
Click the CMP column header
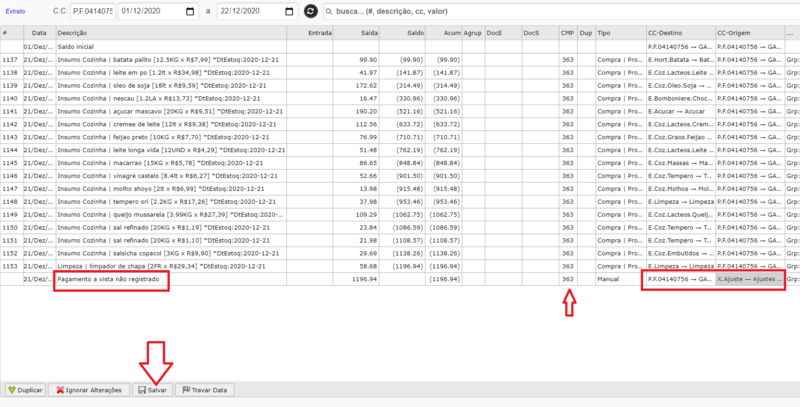tap(568, 33)
